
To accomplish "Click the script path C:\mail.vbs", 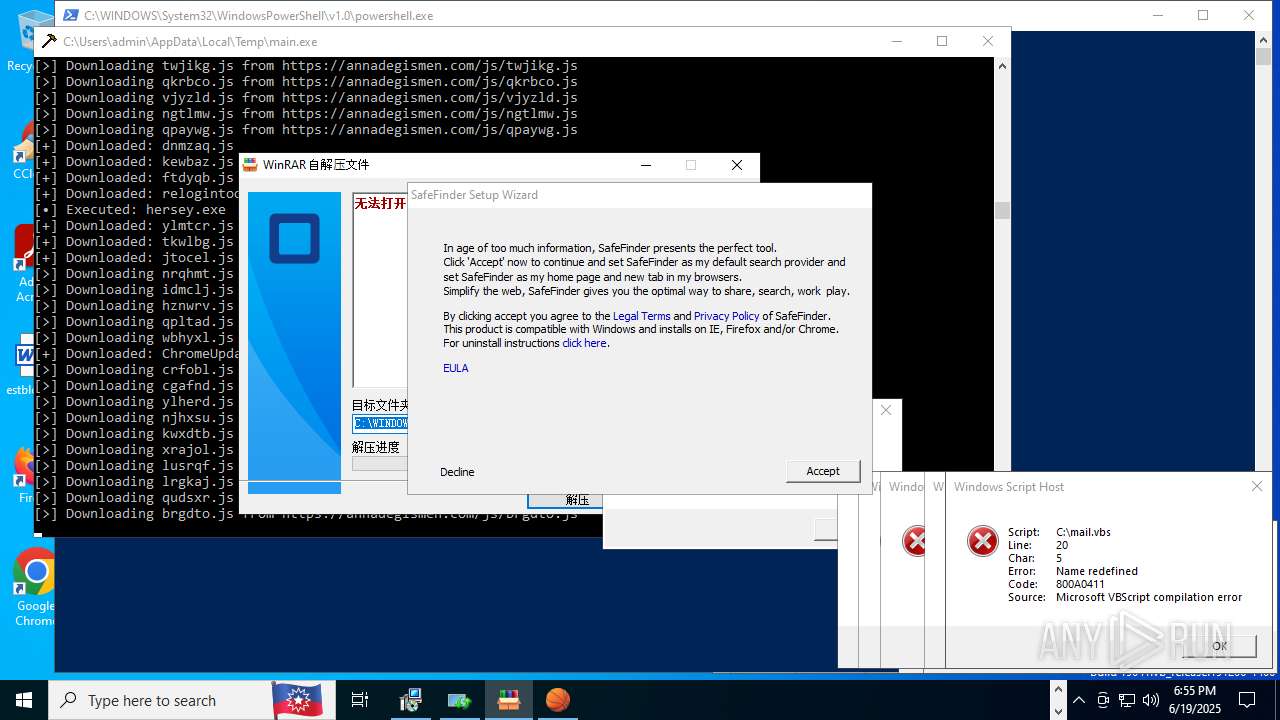I will point(1083,532).
